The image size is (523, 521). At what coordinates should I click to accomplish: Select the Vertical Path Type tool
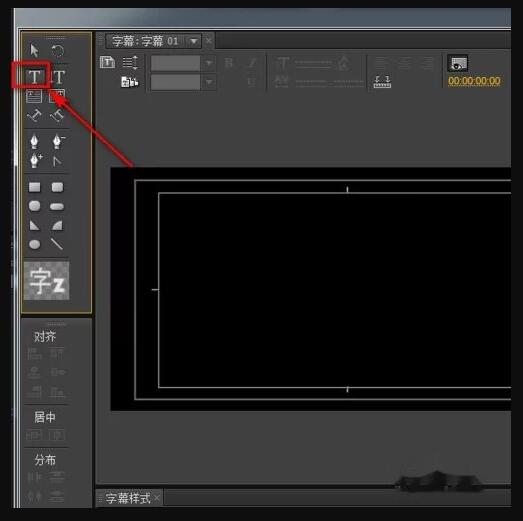click(57, 116)
